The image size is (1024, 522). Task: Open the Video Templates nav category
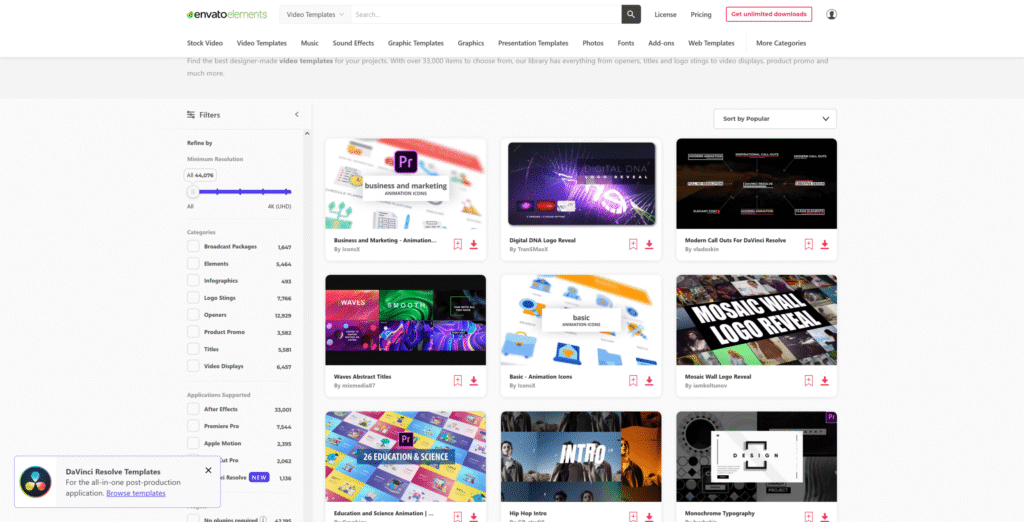[261, 43]
